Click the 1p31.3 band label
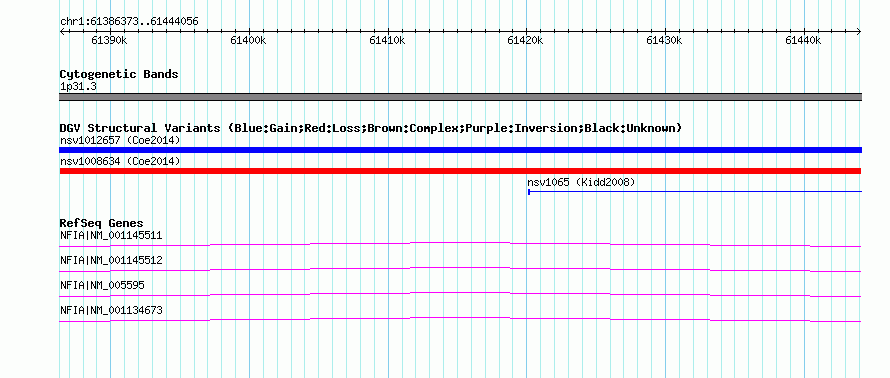 pos(78,87)
